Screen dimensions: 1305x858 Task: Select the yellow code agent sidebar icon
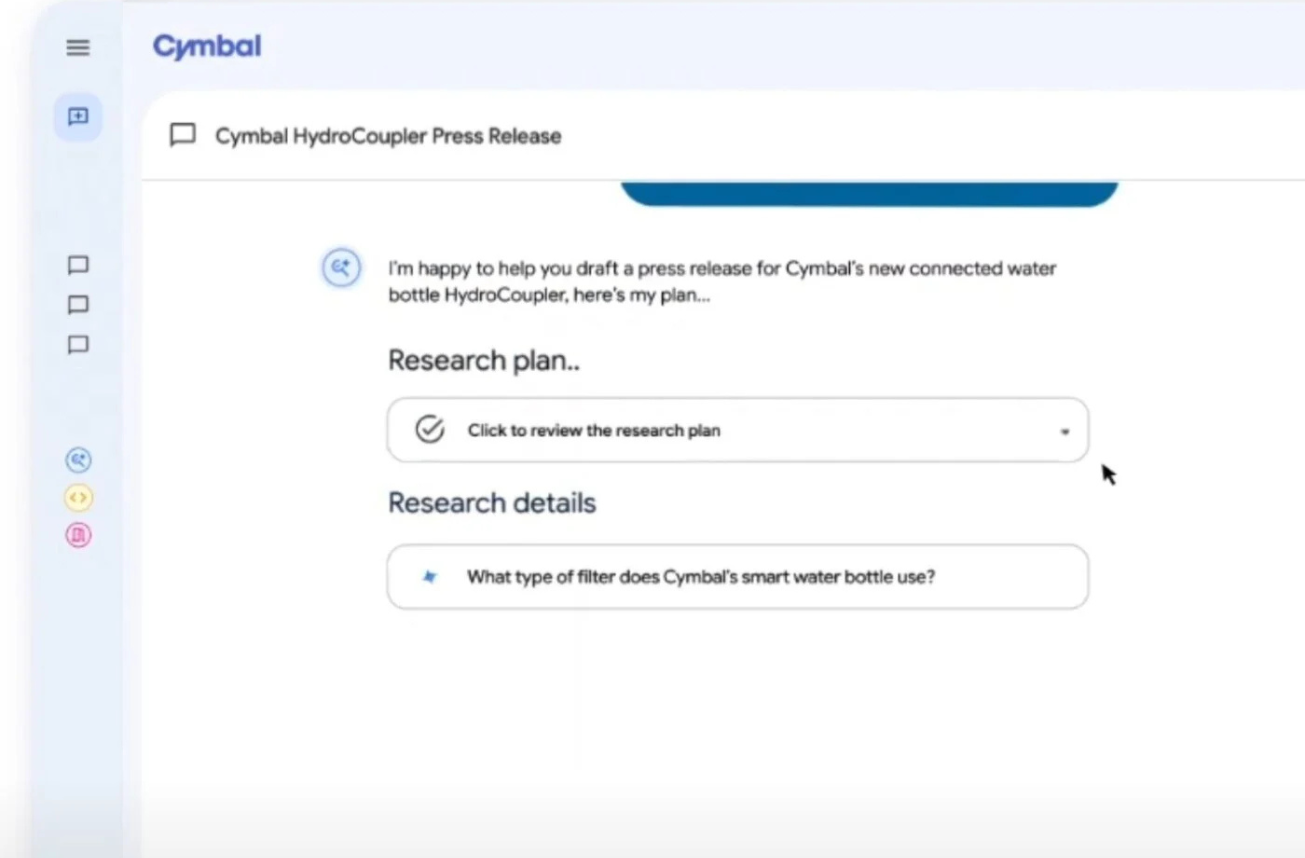[78, 497]
